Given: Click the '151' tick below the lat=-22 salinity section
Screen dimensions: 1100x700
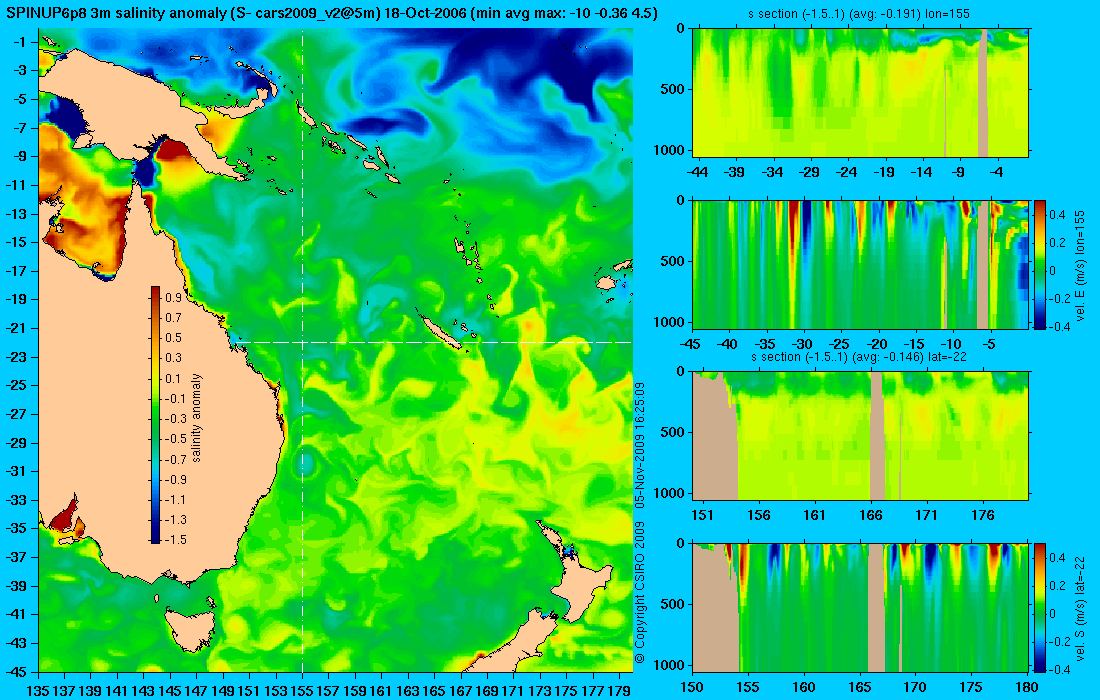Looking at the screenshot, I should pyautogui.click(x=703, y=515).
